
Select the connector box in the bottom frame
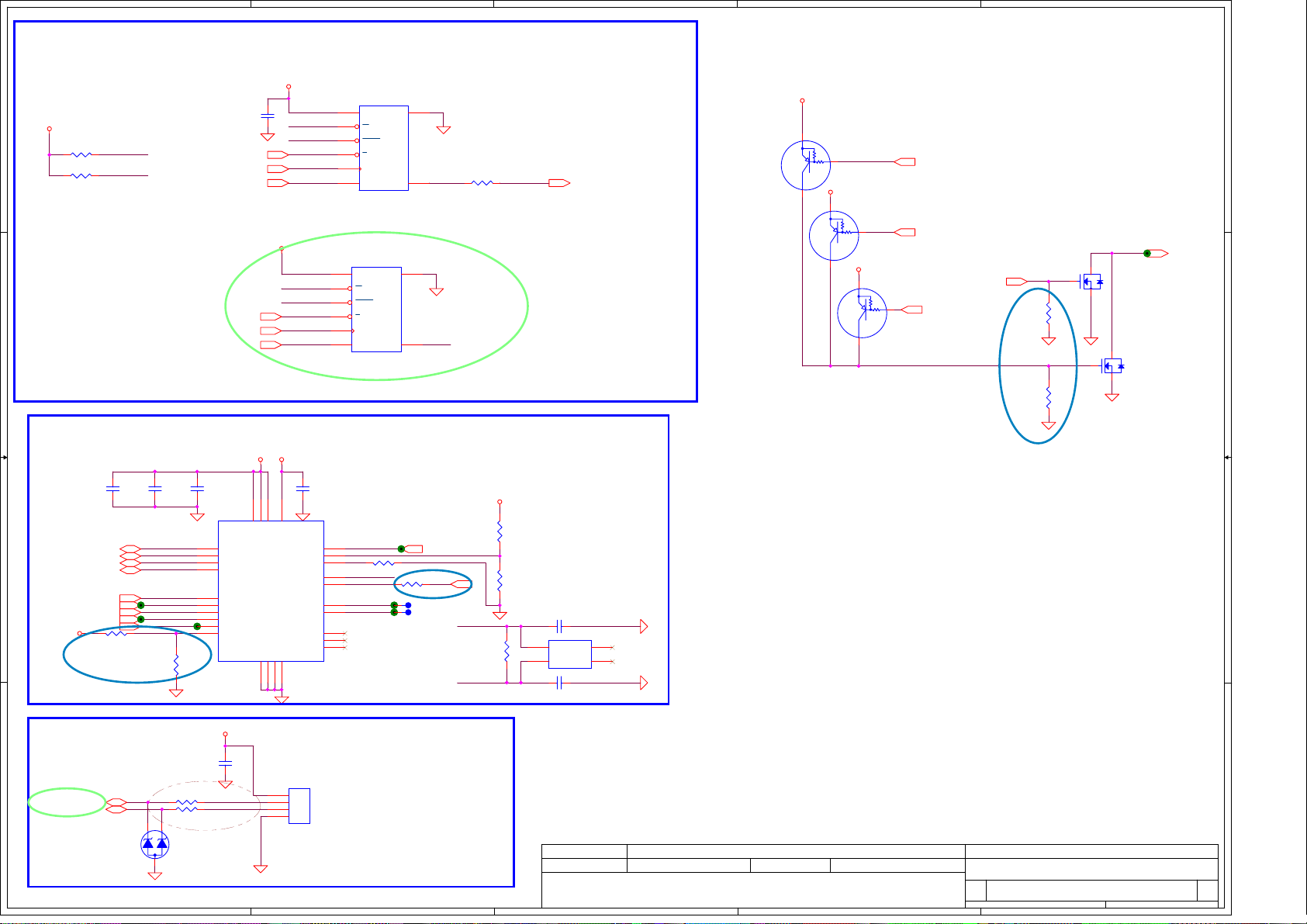point(299,806)
